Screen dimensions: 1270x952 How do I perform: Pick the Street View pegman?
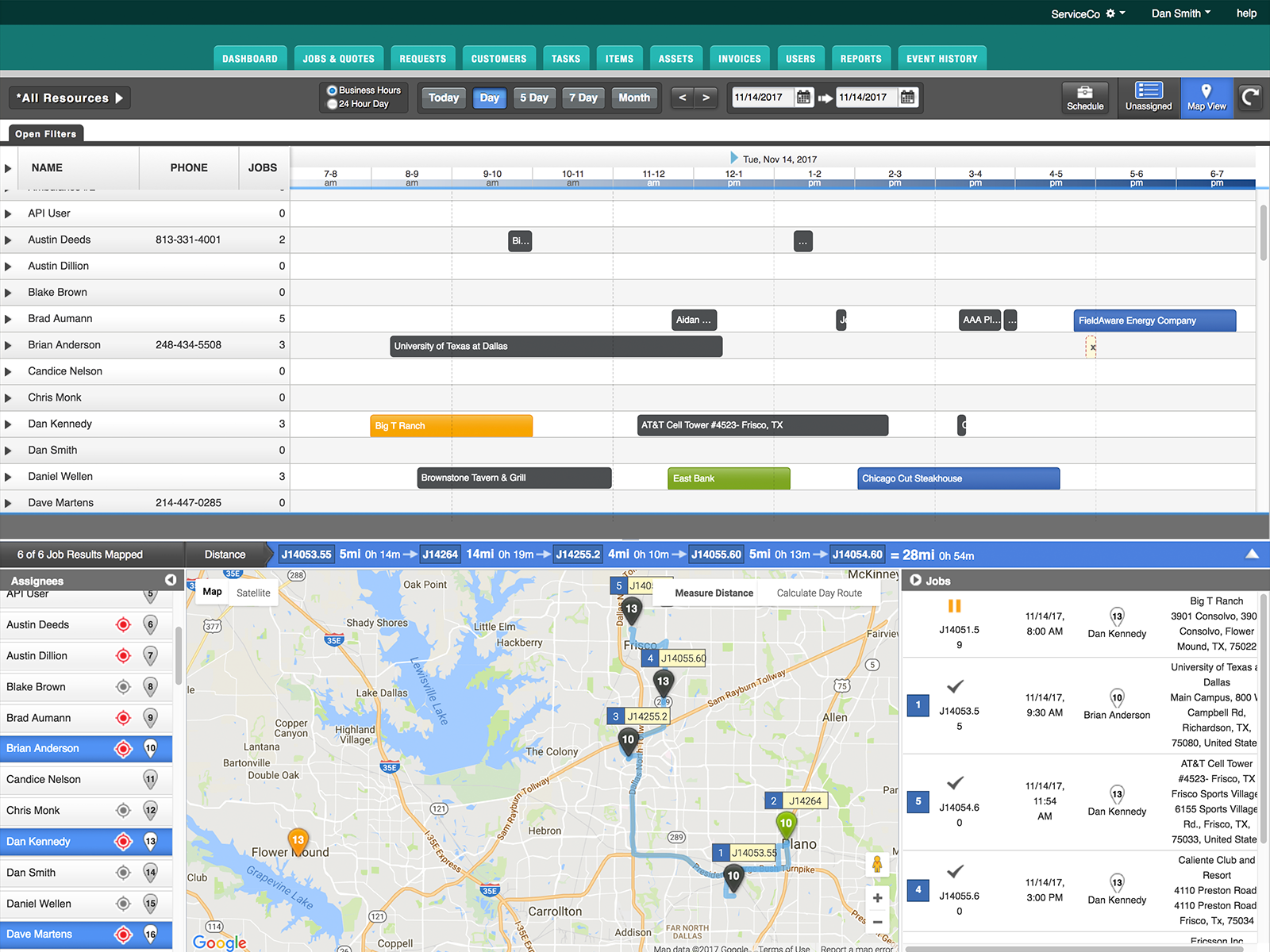click(877, 864)
